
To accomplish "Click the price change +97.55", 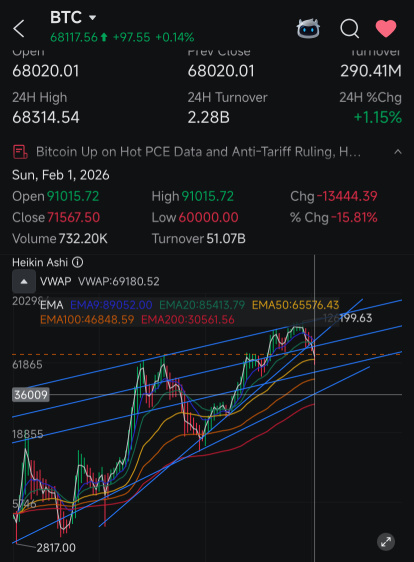I will coord(132,37).
